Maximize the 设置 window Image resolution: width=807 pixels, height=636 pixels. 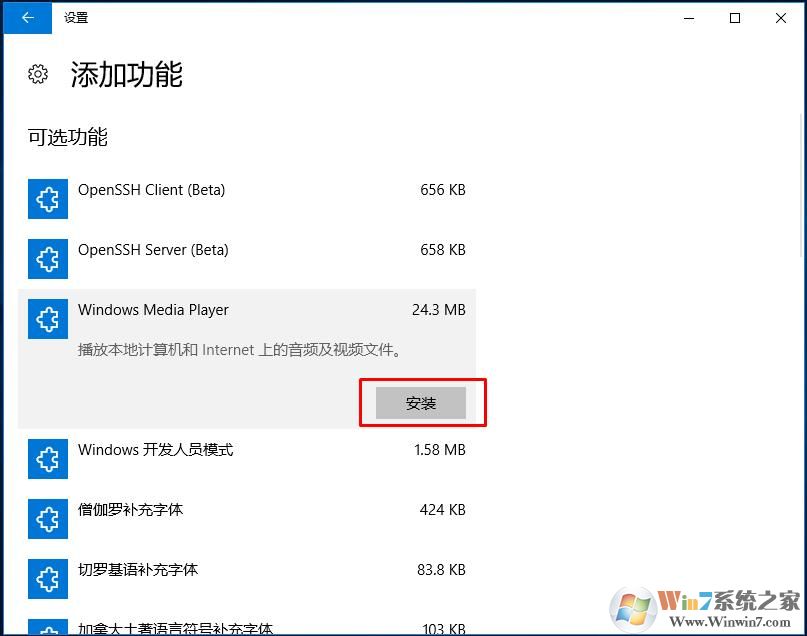735,18
